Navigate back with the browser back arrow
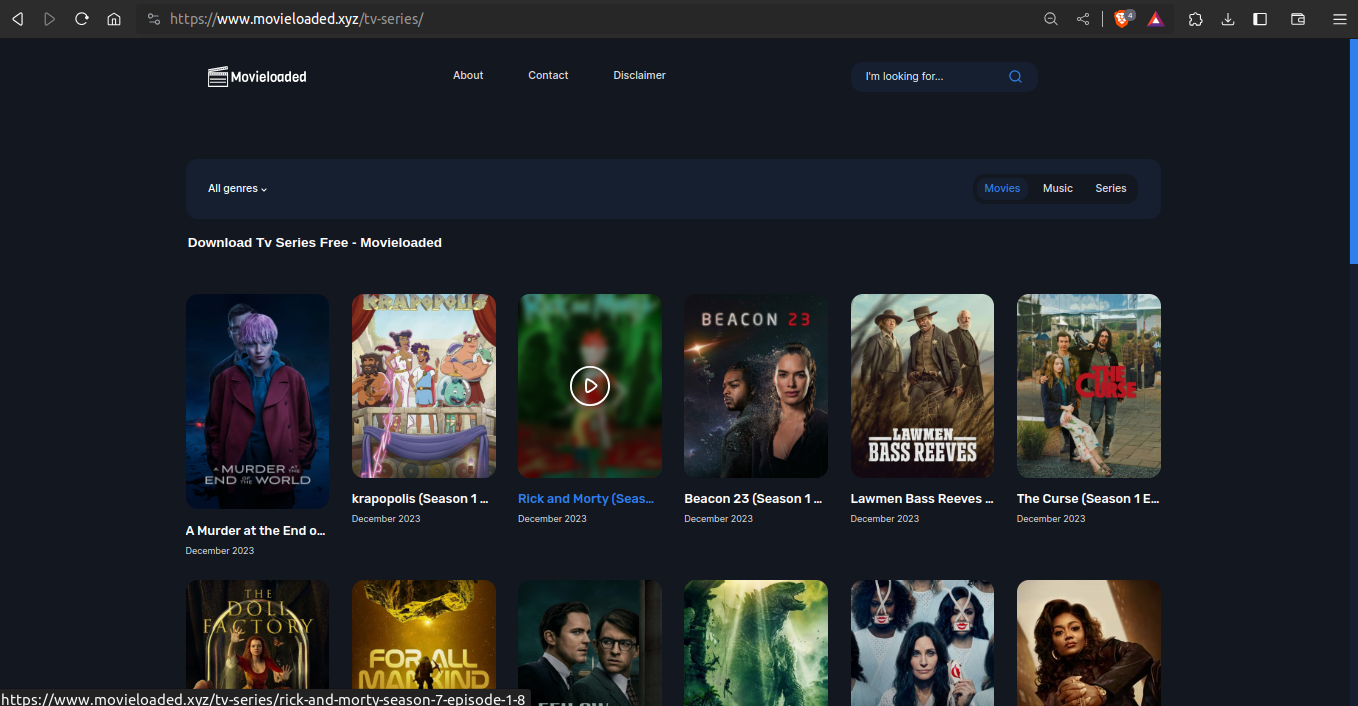Screen dimensions: 1358x706 (x=18, y=18)
